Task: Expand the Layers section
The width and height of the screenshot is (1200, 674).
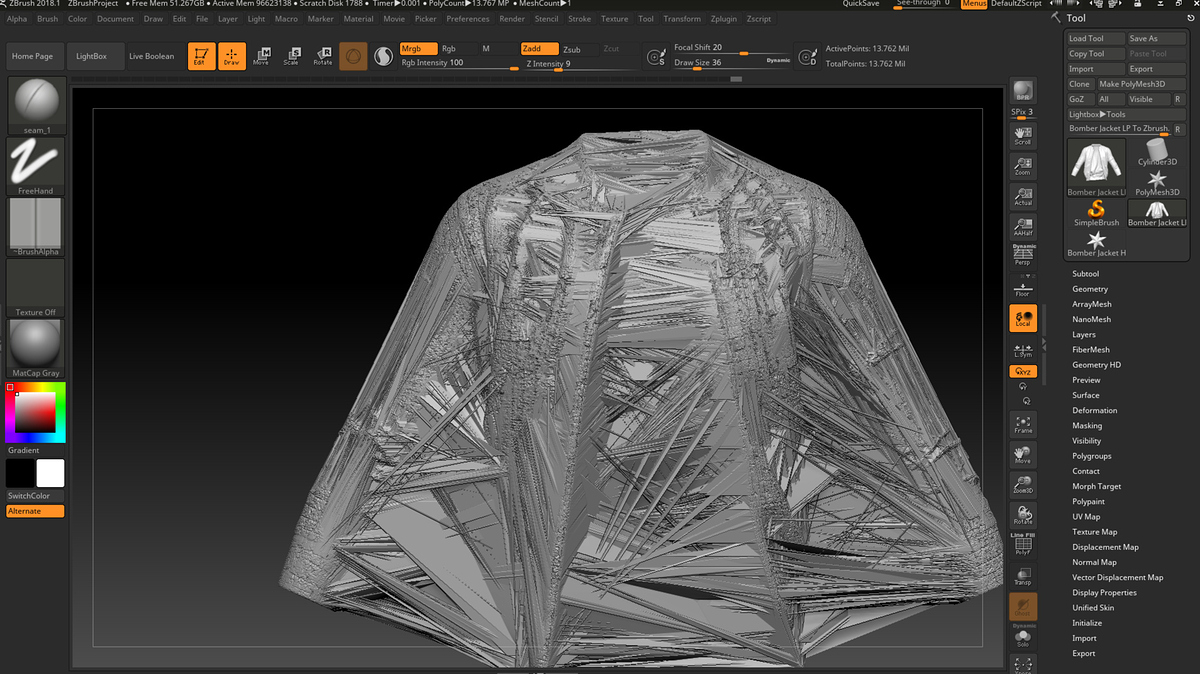Action: tap(1084, 334)
